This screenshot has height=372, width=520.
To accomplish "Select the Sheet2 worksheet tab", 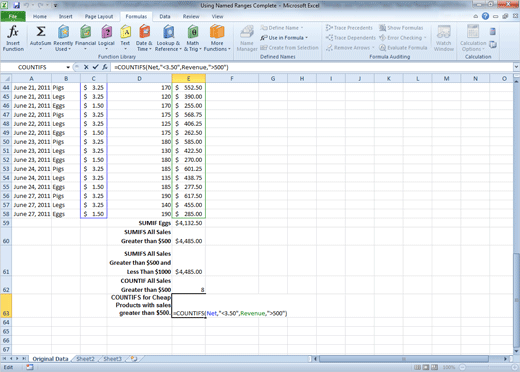I will 85,359.
